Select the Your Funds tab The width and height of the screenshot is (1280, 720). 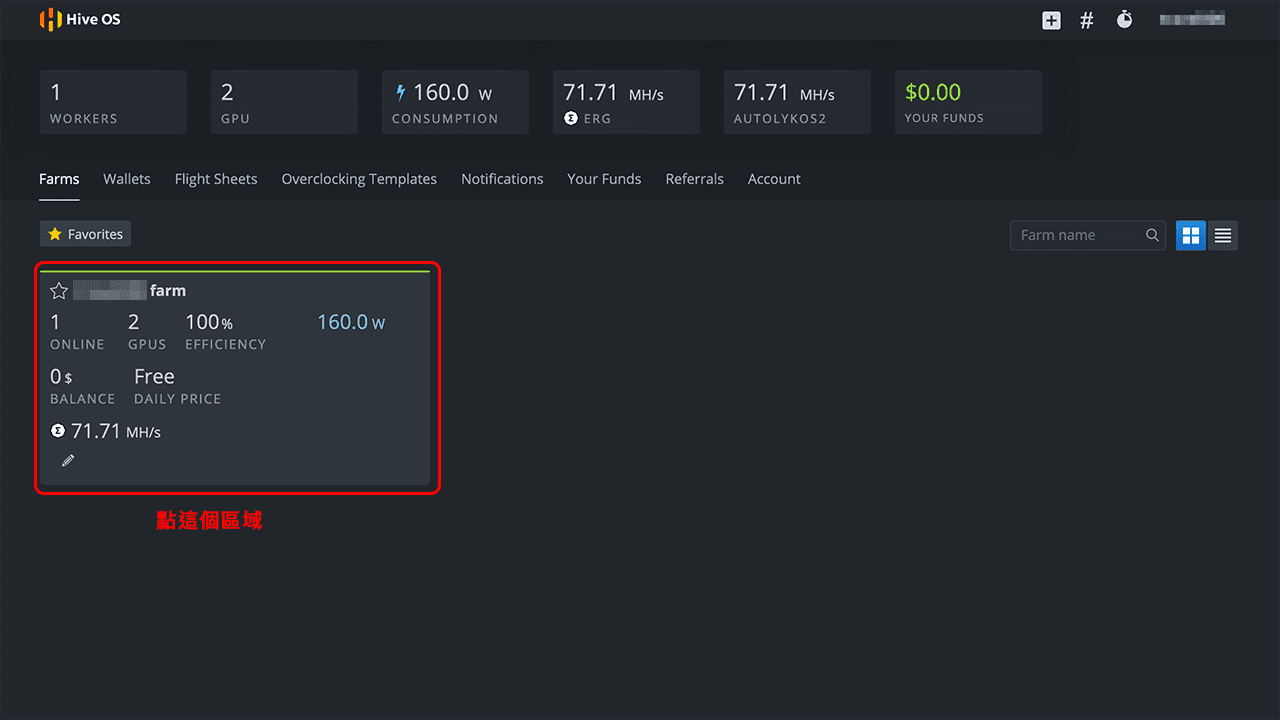click(x=604, y=179)
